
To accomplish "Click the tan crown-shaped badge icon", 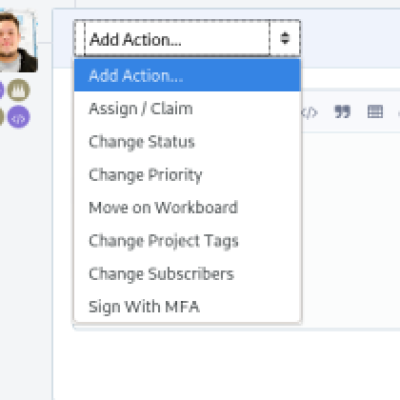I will point(19,90).
